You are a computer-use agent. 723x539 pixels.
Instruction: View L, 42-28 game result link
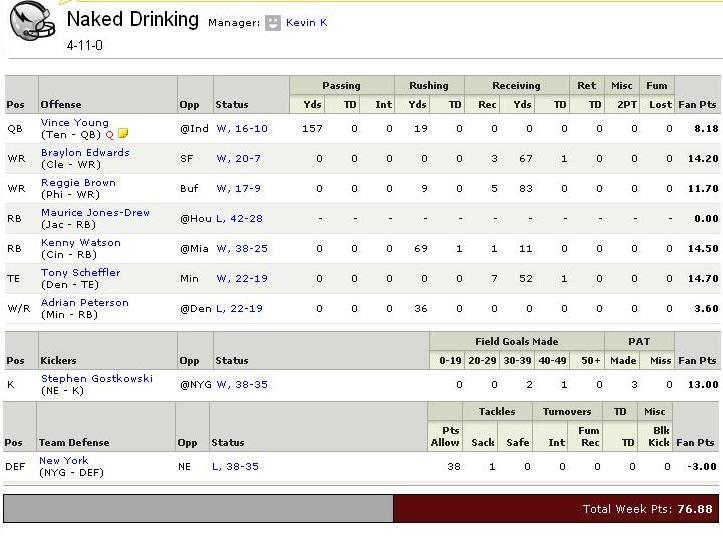coord(239,219)
